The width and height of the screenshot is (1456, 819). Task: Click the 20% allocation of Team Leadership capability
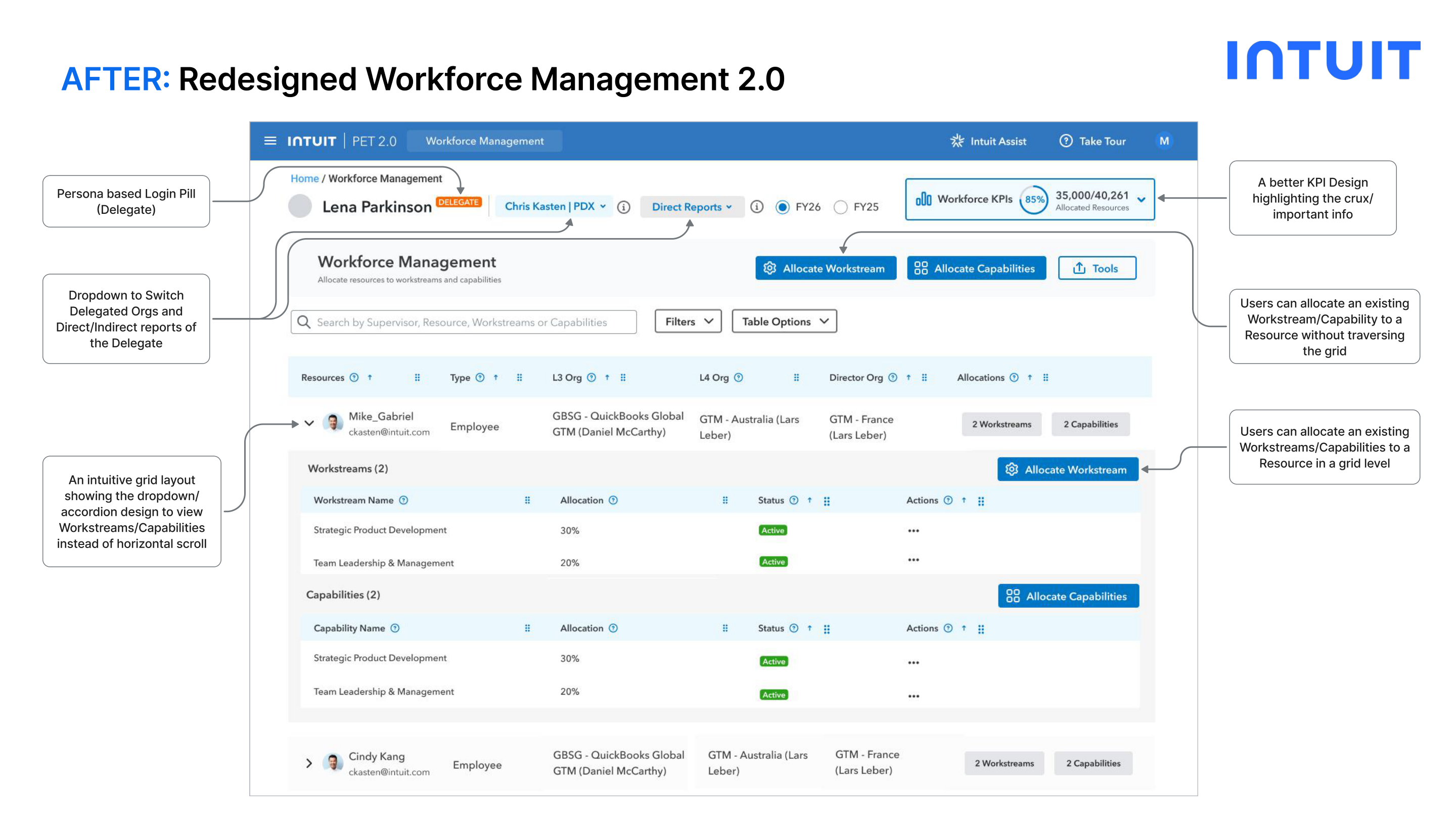pyautogui.click(x=569, y=691)
